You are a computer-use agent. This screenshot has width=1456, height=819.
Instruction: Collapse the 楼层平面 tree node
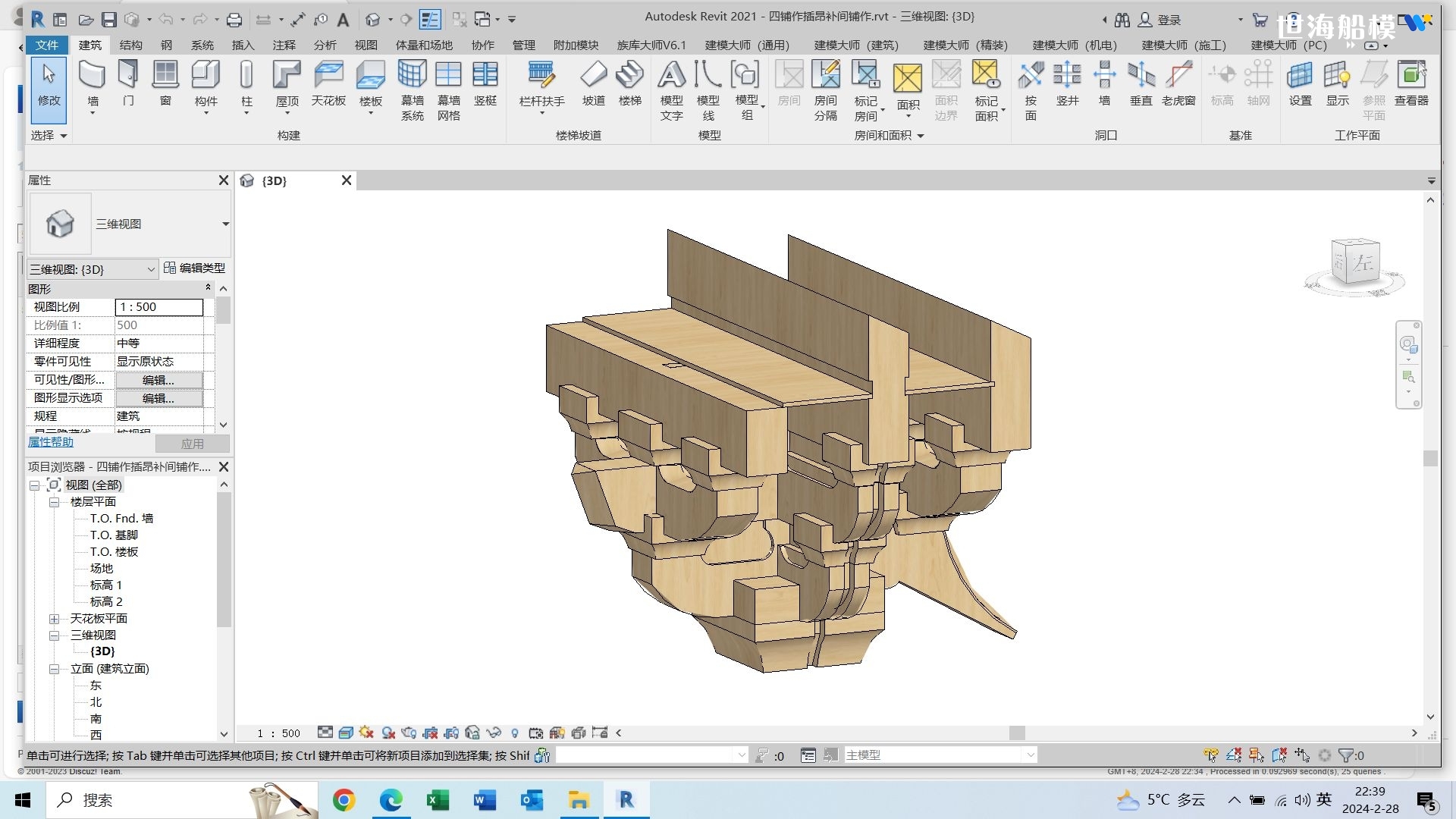55,502
